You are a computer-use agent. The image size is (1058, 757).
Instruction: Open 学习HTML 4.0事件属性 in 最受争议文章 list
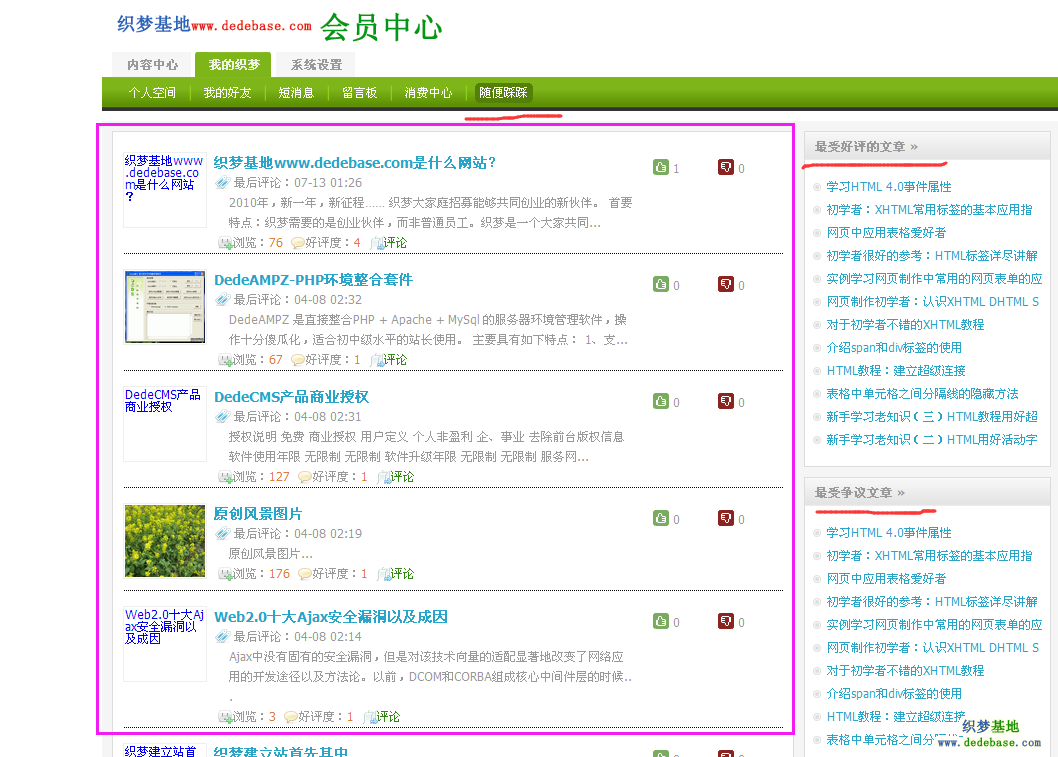click(889, 533)
